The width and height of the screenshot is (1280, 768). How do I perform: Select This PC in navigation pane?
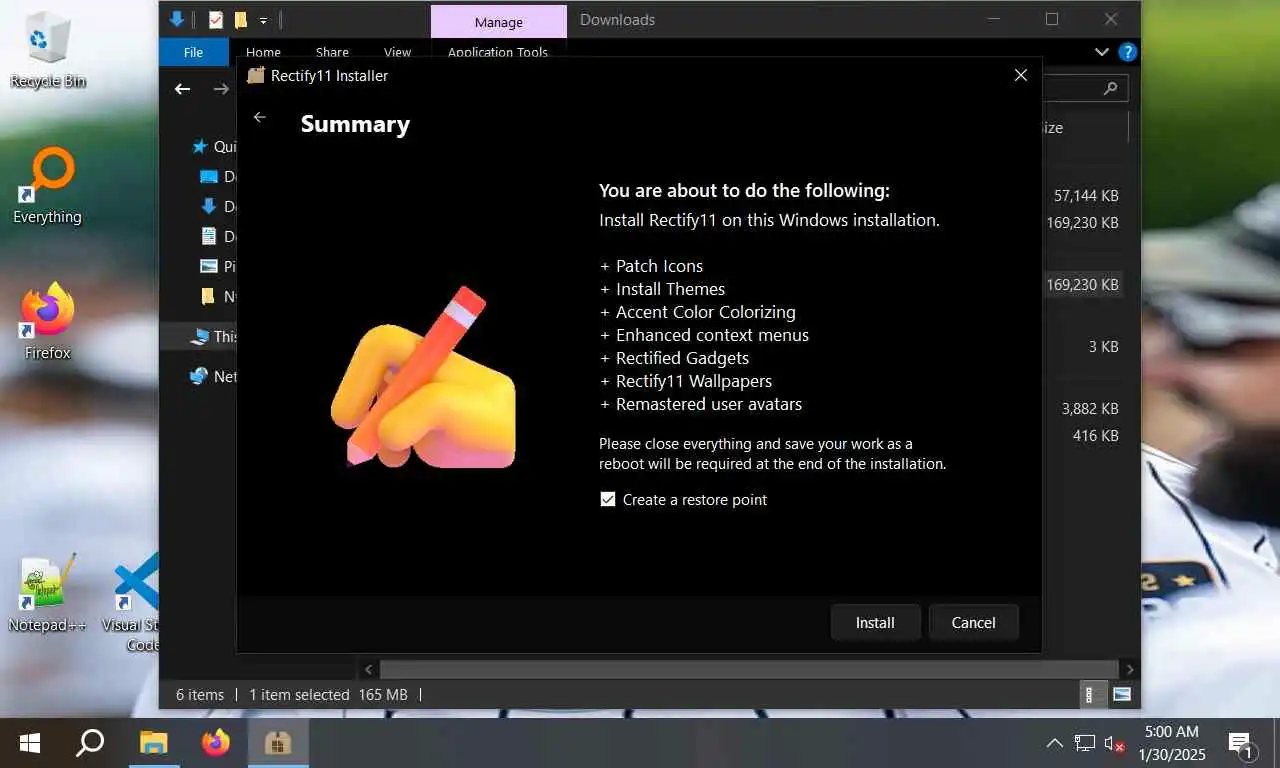(199, 337)
